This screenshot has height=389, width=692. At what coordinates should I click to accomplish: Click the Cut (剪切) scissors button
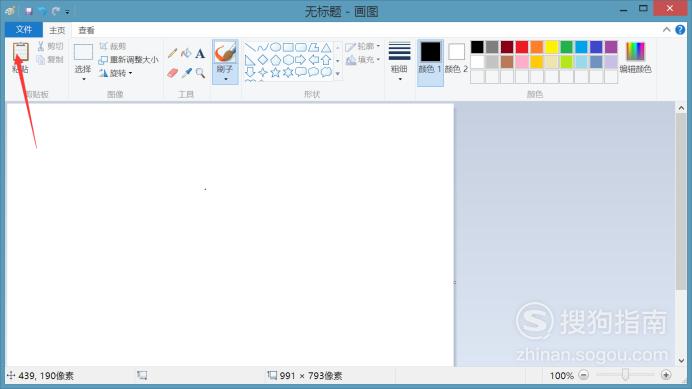[x=50, y=46]
